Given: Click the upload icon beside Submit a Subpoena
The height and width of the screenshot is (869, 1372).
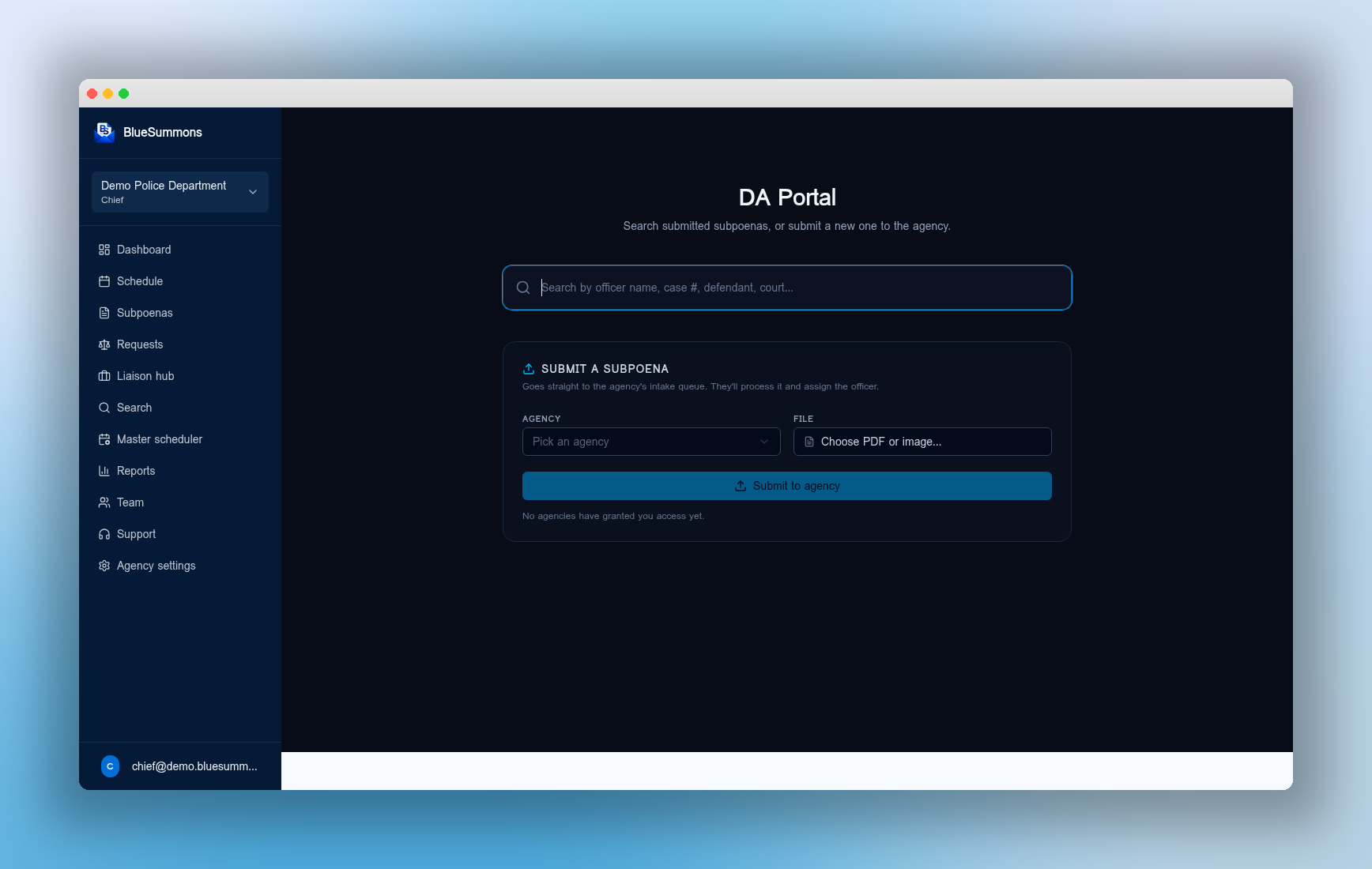Looking at the screenshot, I should click(529, 369).
